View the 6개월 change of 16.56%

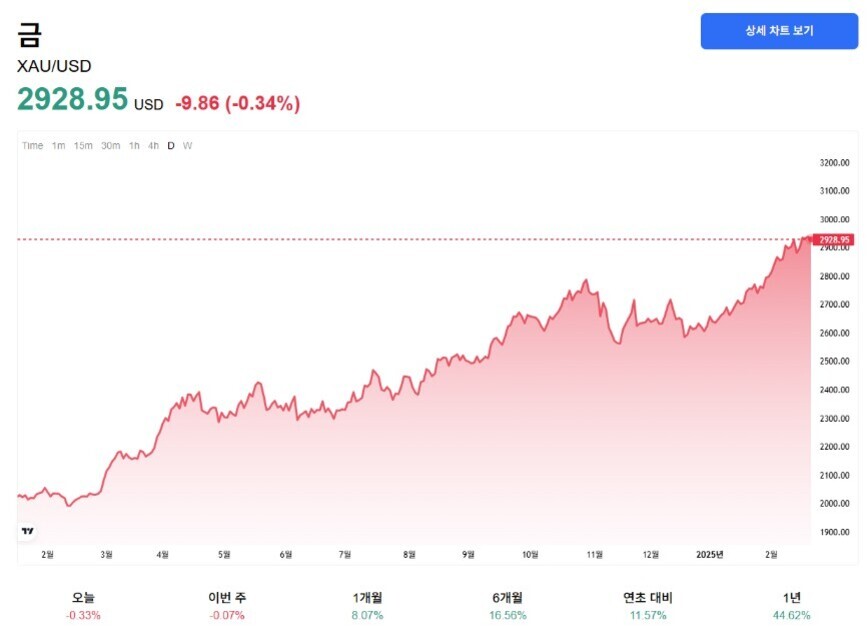pyautogui.click(x=506, y=605)
